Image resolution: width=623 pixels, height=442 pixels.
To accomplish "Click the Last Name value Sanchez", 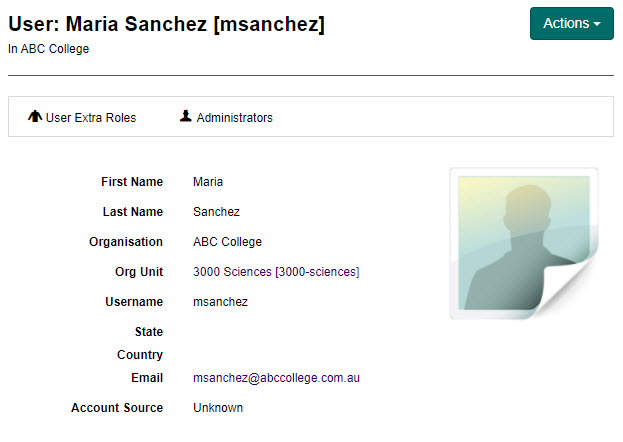I will coord(216,212).
